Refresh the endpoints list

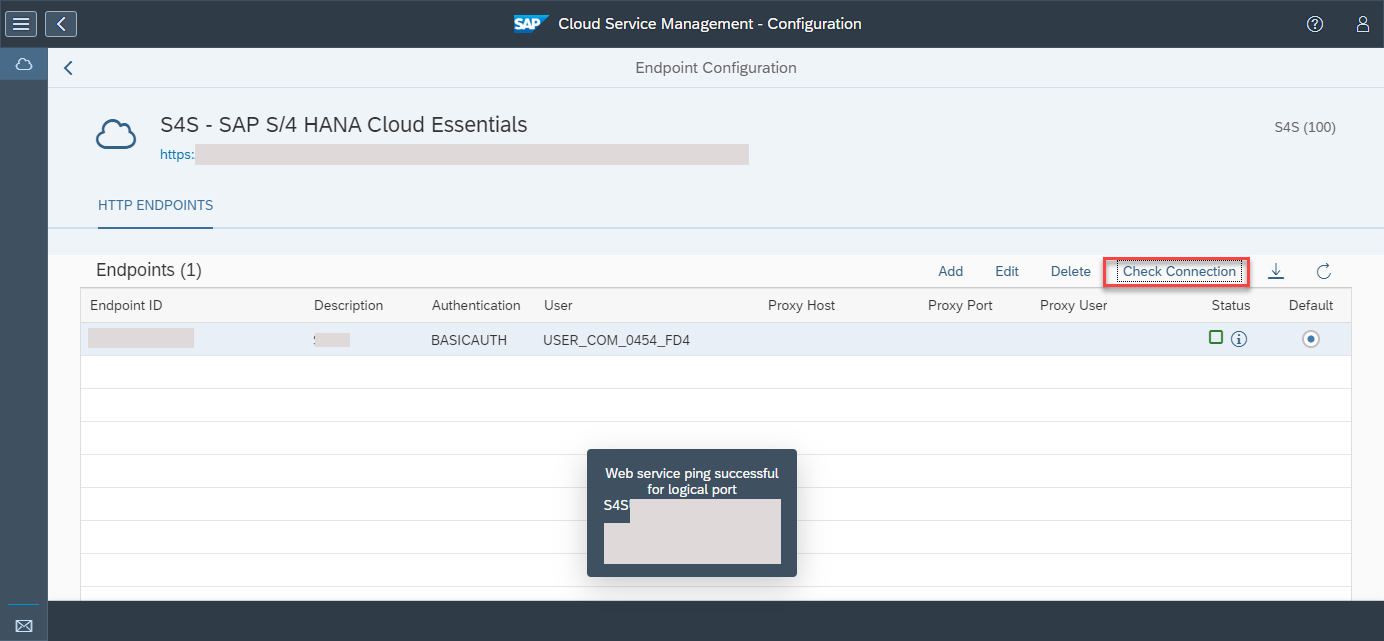1323,271
